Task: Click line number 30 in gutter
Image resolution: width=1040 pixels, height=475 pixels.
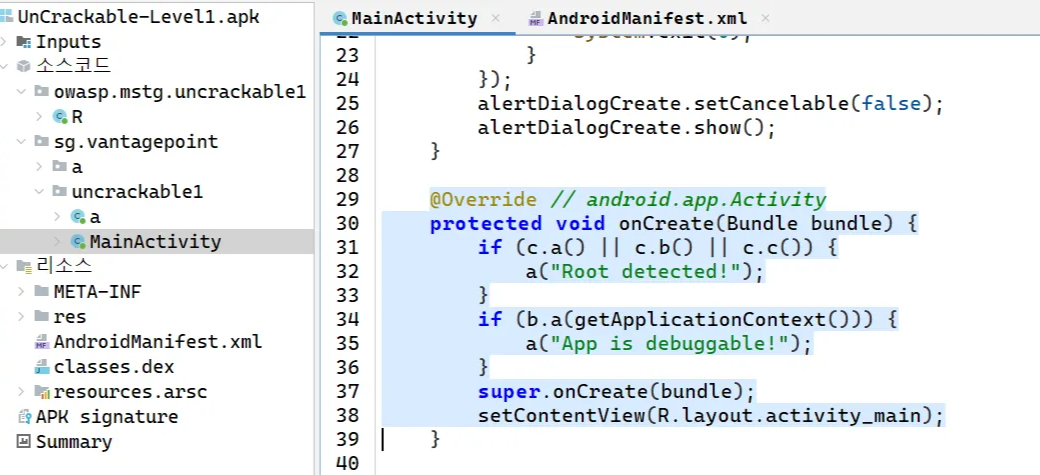Action: coord(348,223)
